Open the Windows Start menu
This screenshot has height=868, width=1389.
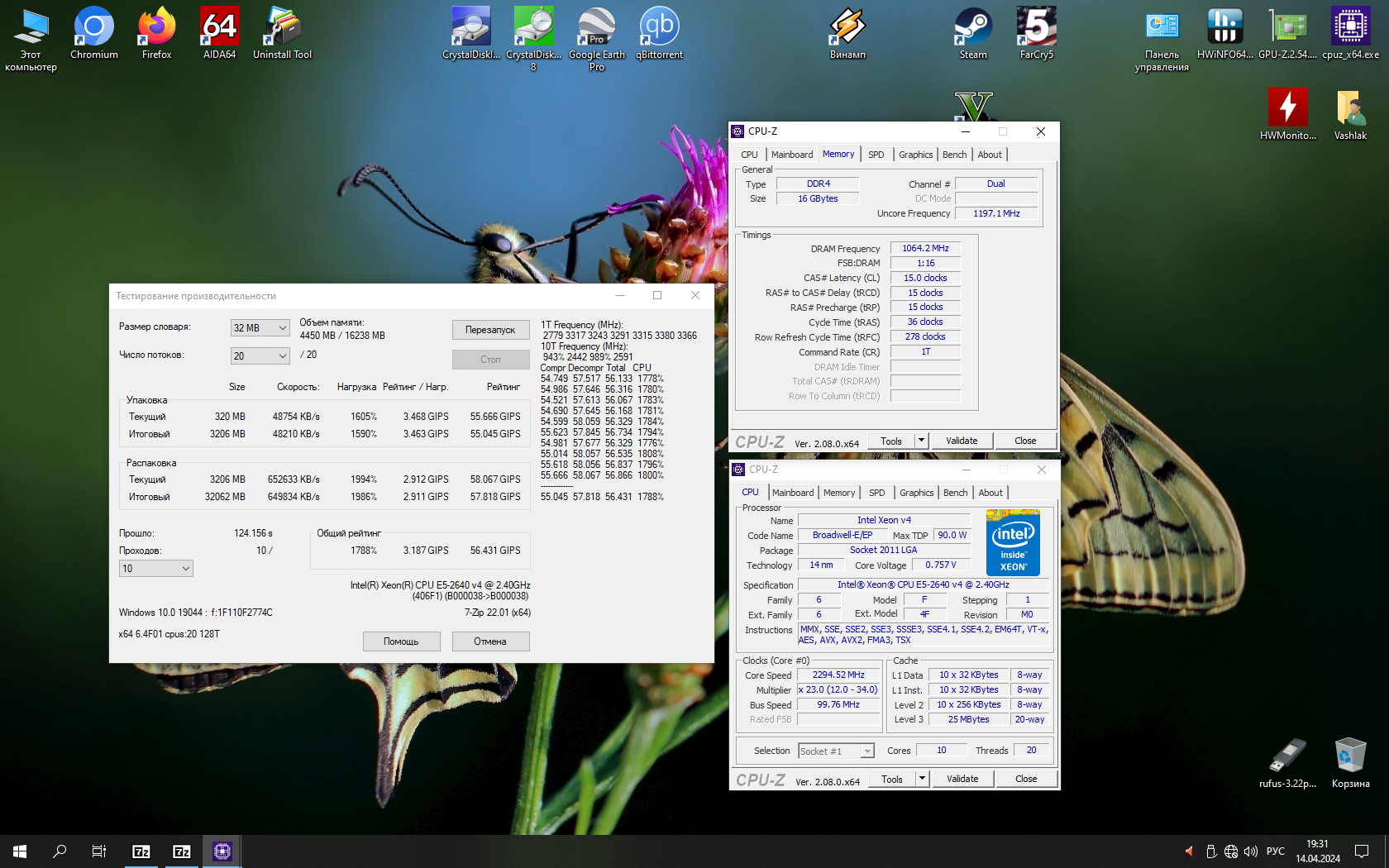pyautogui.click(x=20, y=851)
